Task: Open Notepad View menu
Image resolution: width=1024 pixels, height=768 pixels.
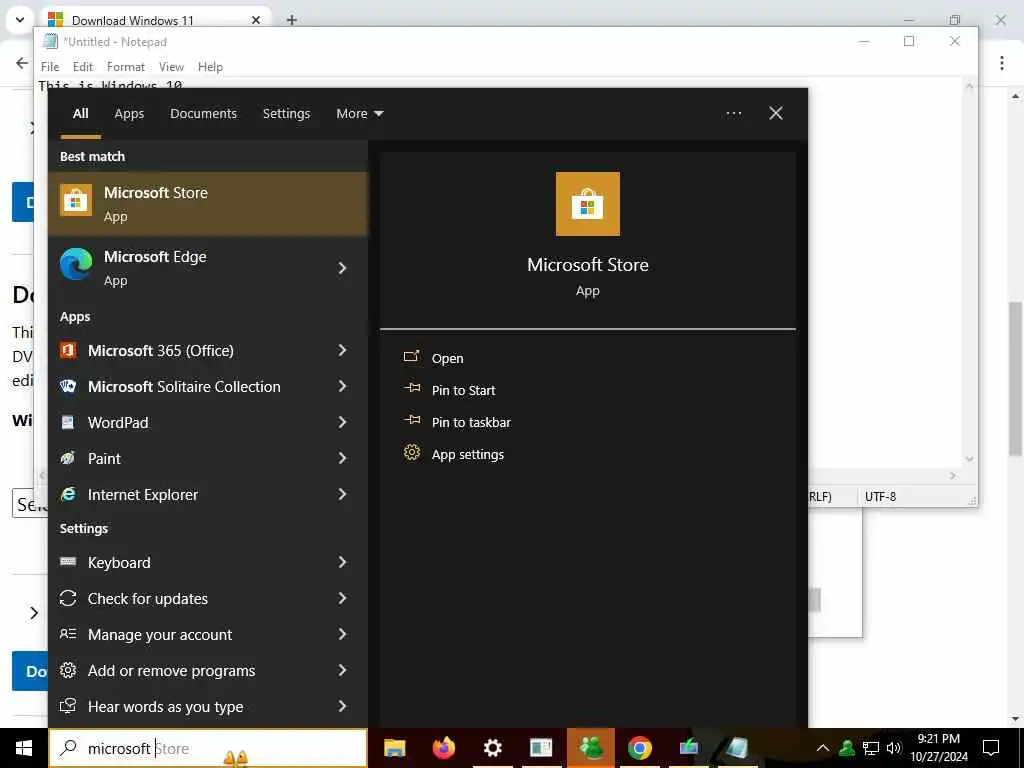Action: click(171, 67)
